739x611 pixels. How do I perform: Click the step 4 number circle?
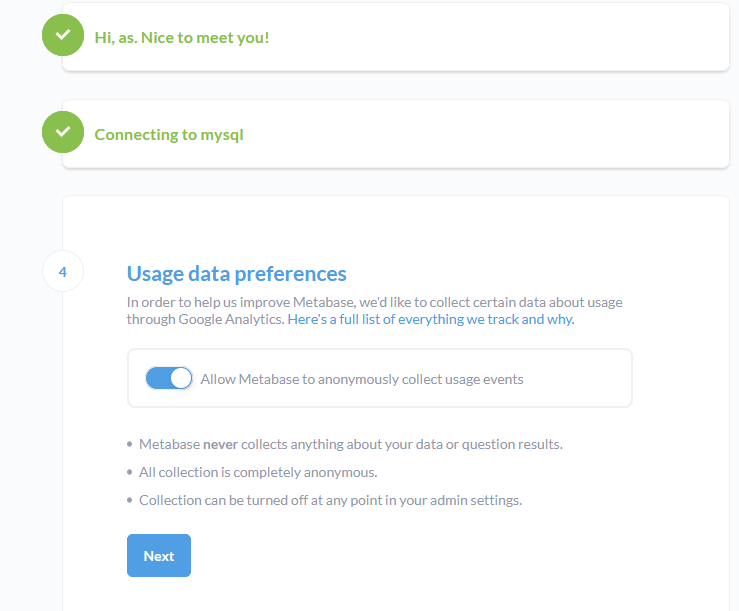tap(63, 272)
